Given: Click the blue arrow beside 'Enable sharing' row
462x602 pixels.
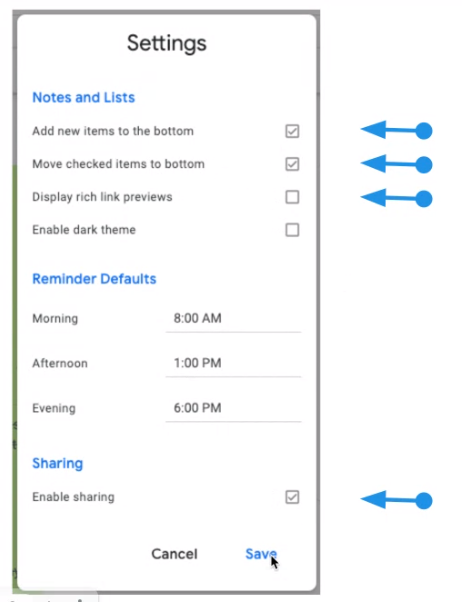Looking at the screenshot, I should [x=396, y=500].
